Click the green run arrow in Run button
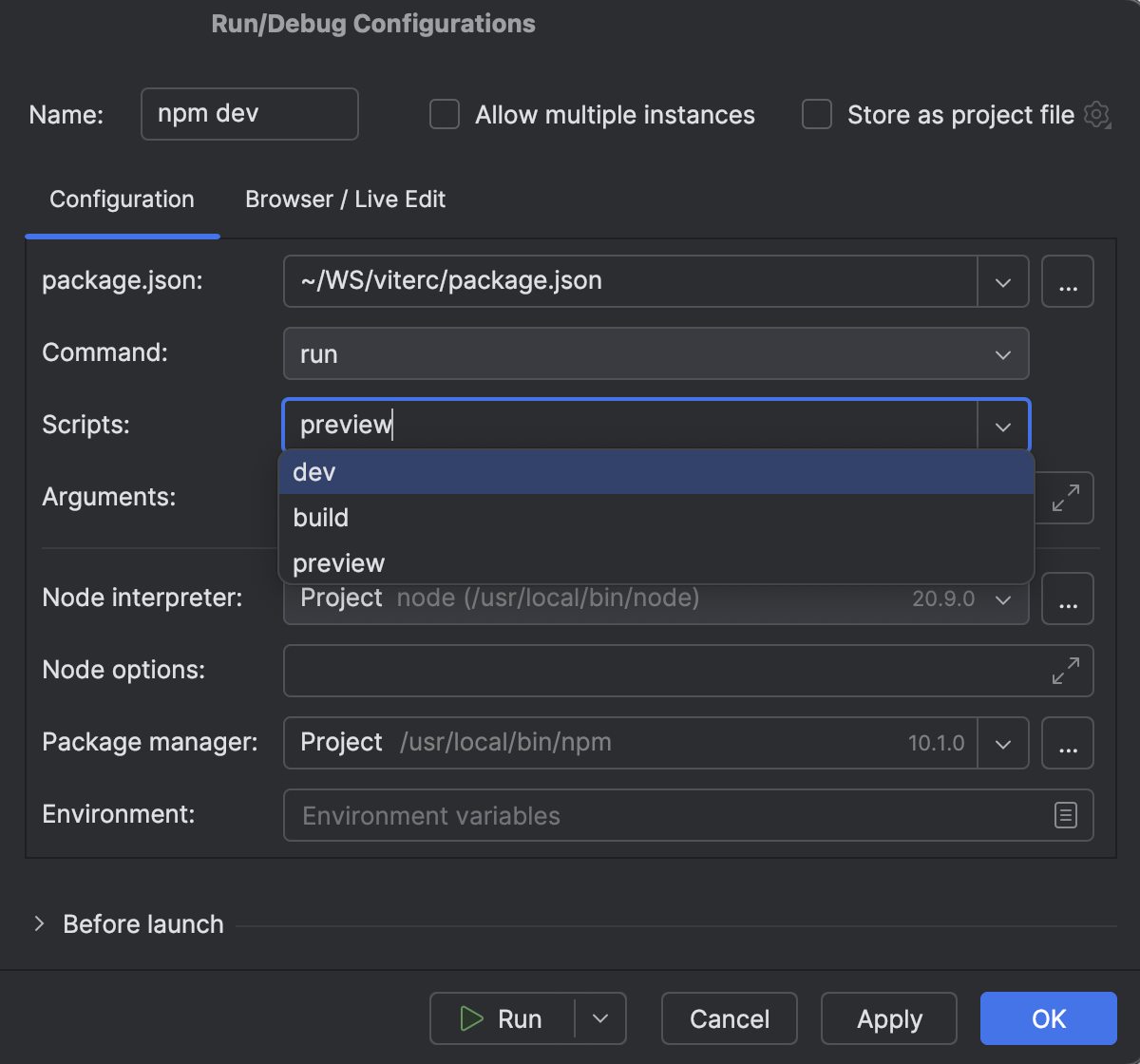The width and height of the screenshot is (1140, 1064). pyautogui.click(x=472, y=1018)
